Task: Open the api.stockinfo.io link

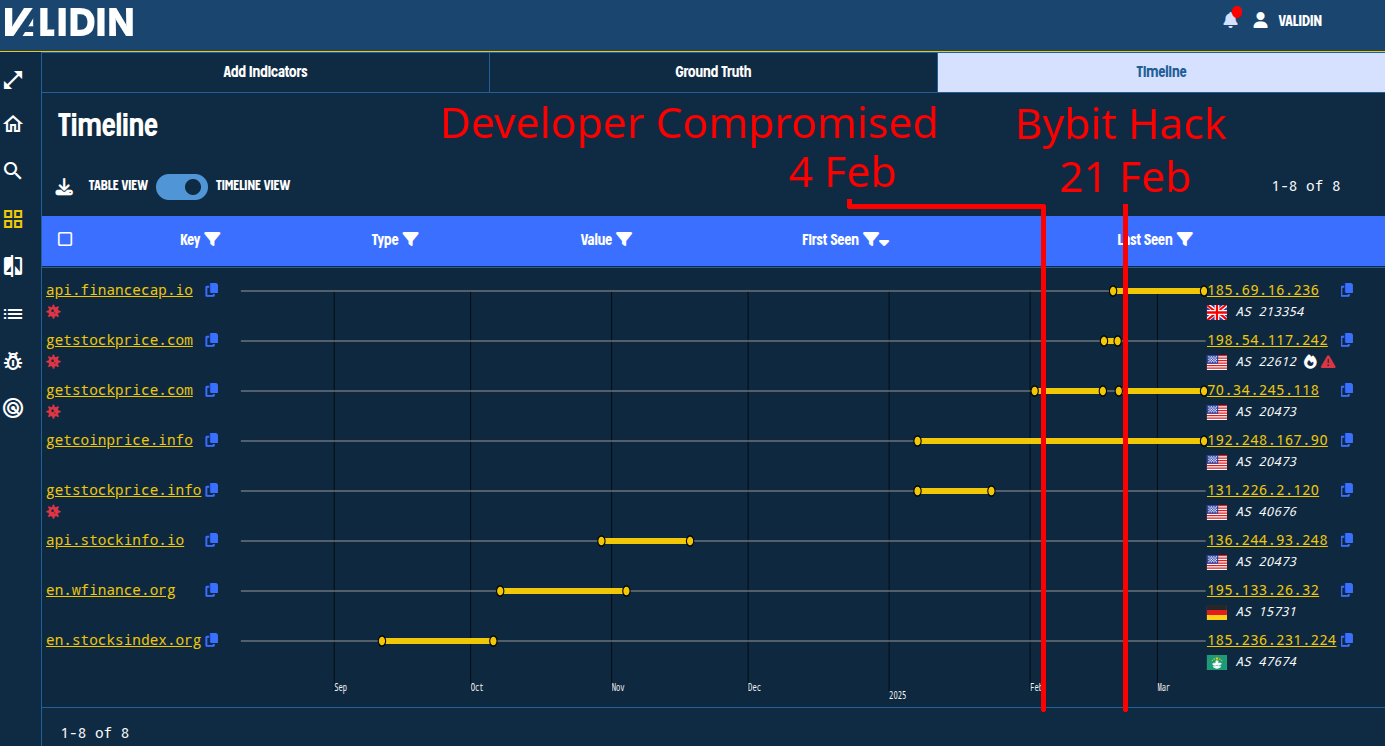Action: (115, 540)
